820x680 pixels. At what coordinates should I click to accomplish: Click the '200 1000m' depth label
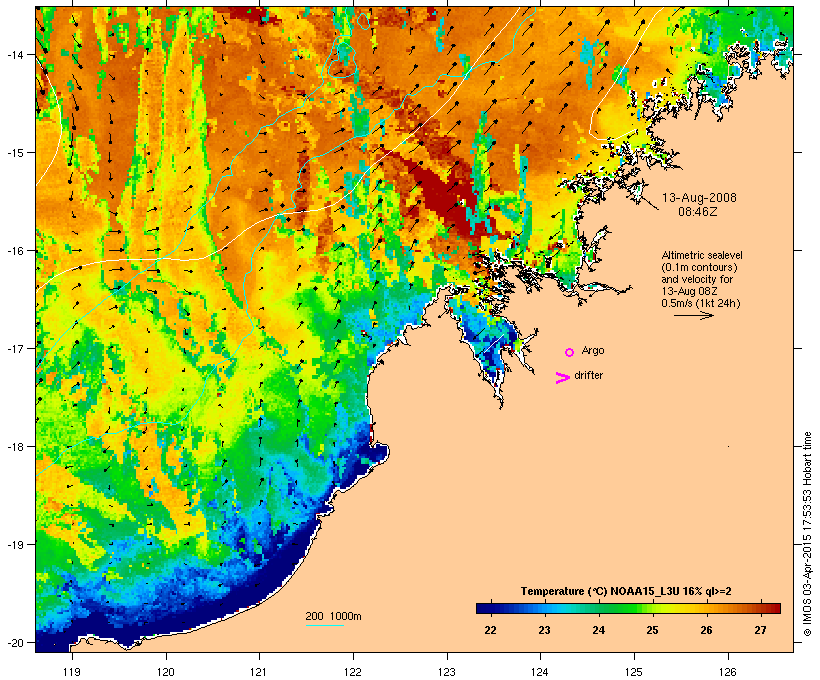click(x=333, y=616)
